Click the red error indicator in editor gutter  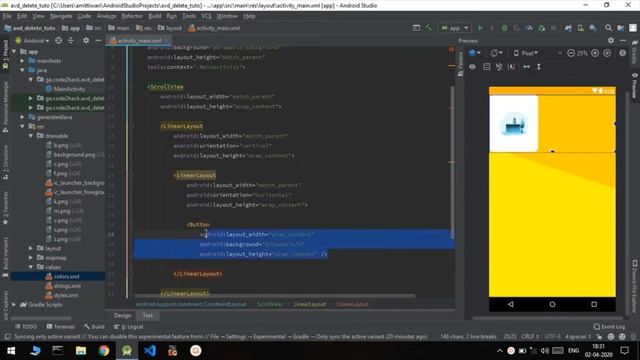click(451, 49)
